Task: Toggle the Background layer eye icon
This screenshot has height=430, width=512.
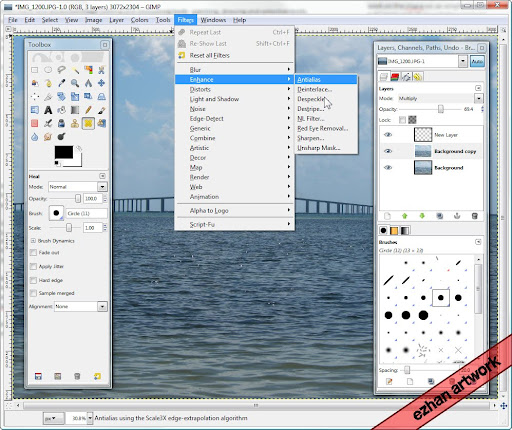Action: tap(388, 167)
